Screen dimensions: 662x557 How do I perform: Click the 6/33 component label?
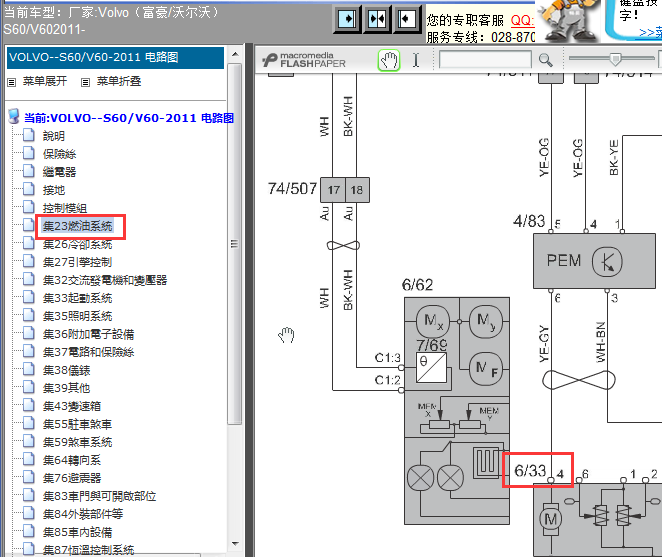530,470
